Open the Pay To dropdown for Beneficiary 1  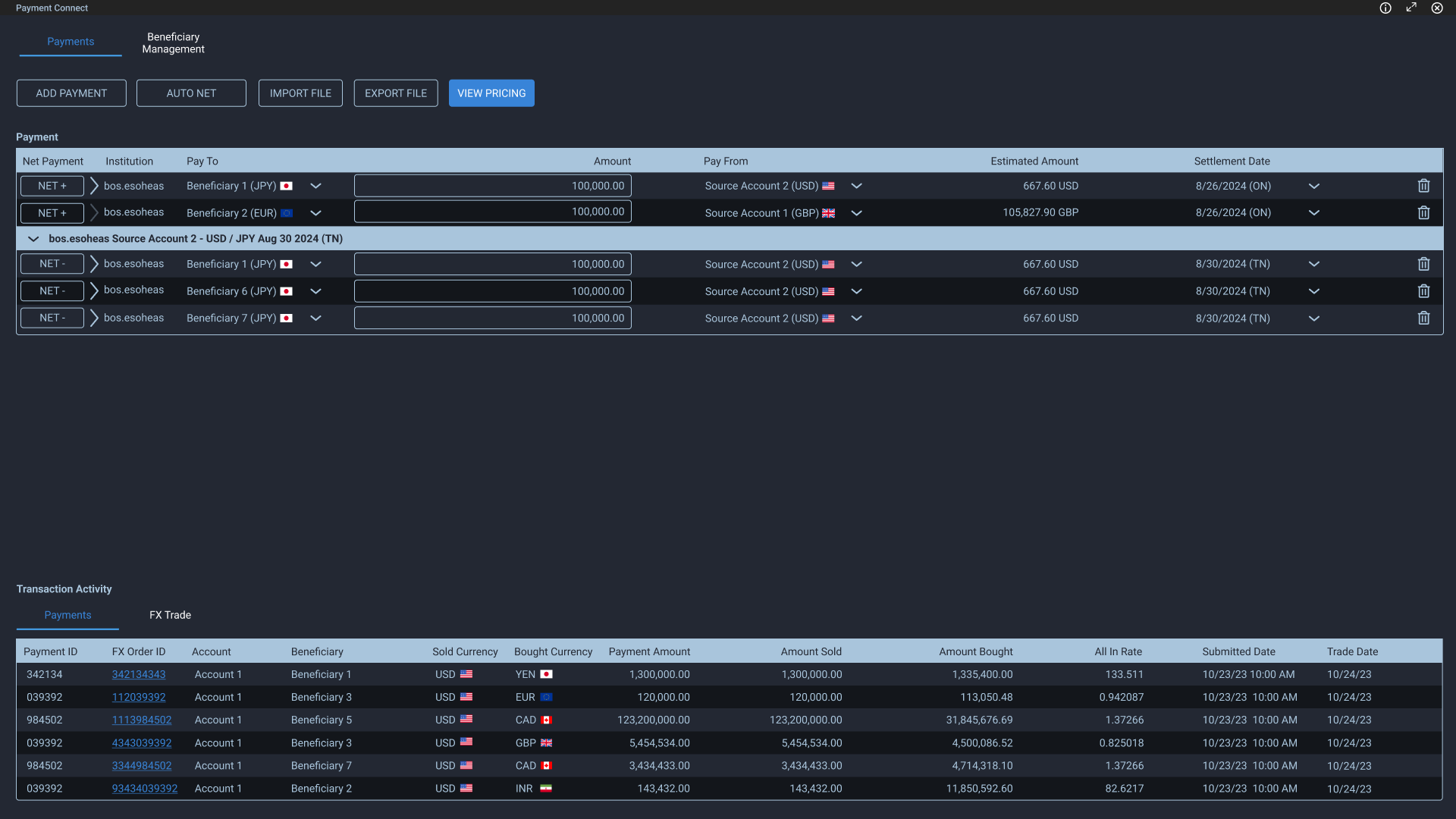coord(315,186)
